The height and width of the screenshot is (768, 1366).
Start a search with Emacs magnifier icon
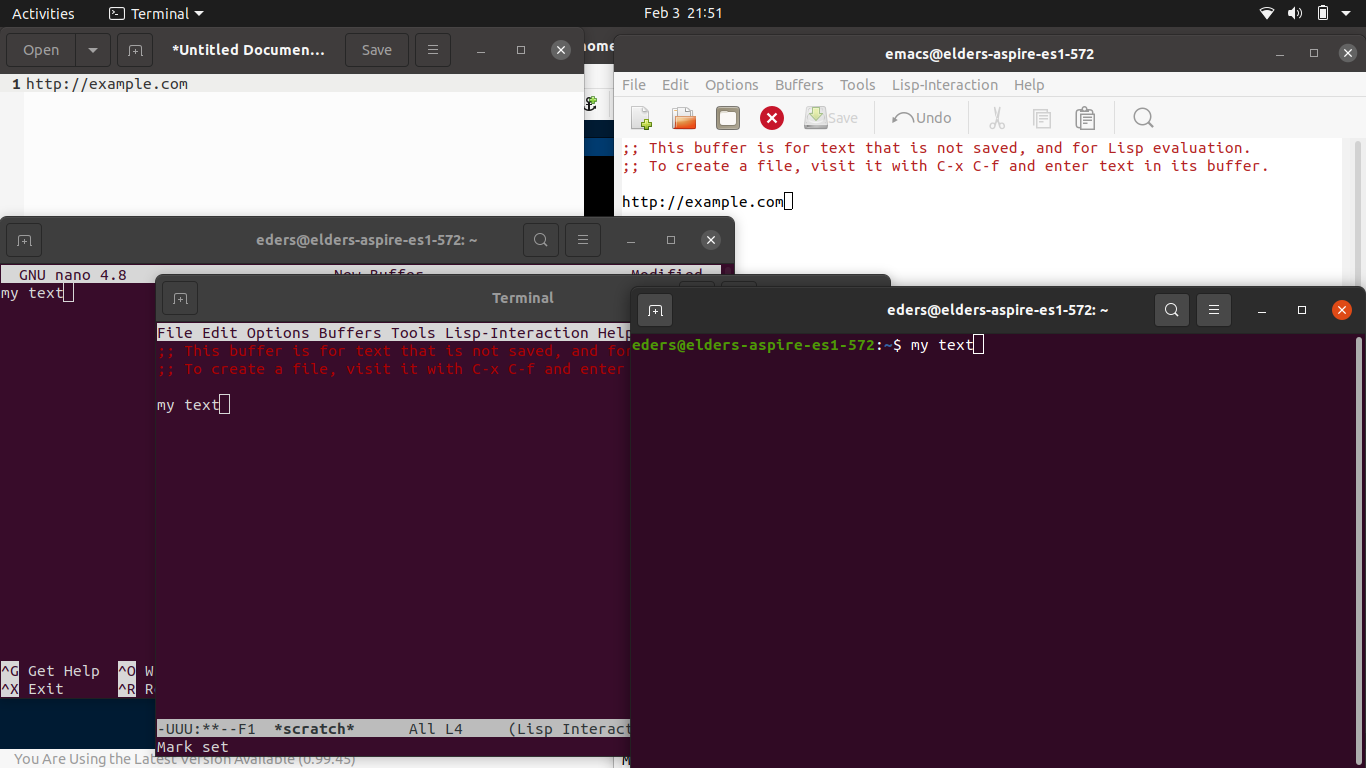click(1143, 118)
